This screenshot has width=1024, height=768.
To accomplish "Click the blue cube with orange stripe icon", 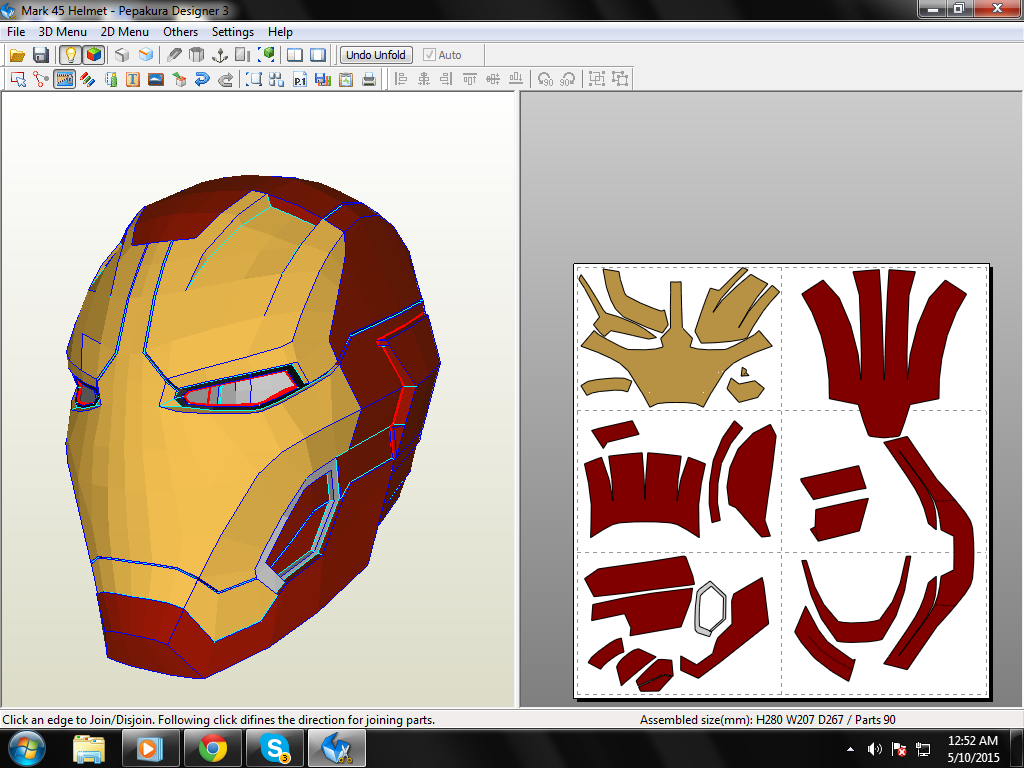I will [x=146, y=55].
